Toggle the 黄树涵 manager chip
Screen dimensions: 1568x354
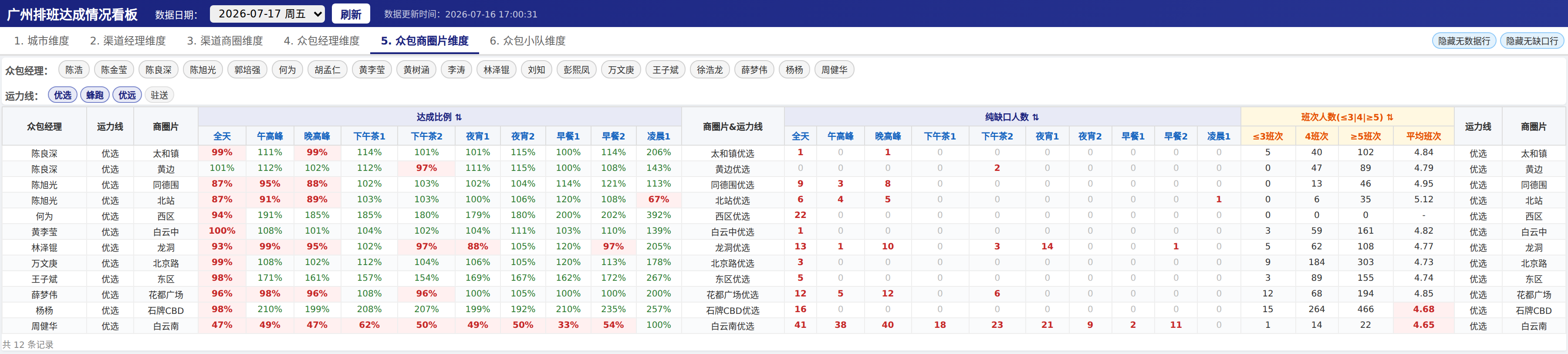(x=416, y=69)
